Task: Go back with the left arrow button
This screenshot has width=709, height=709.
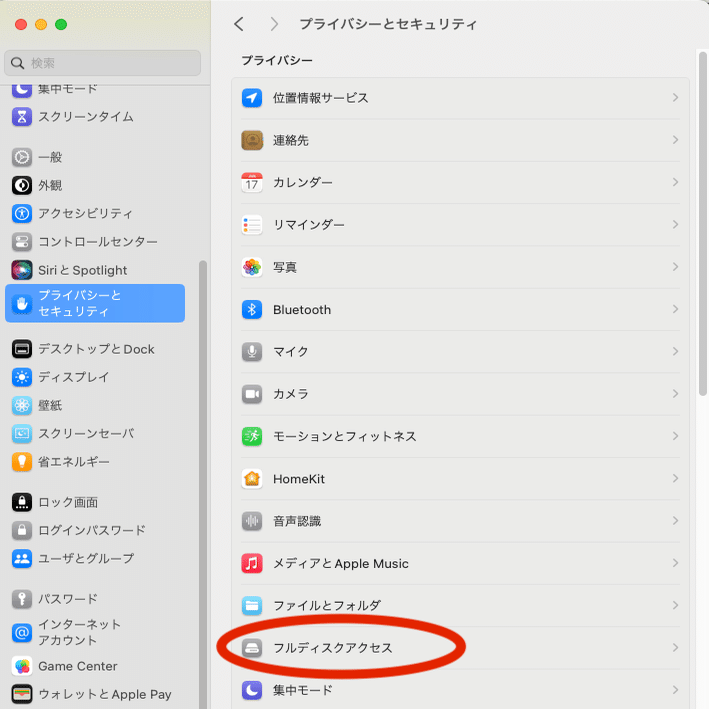Action: point(239,24)
